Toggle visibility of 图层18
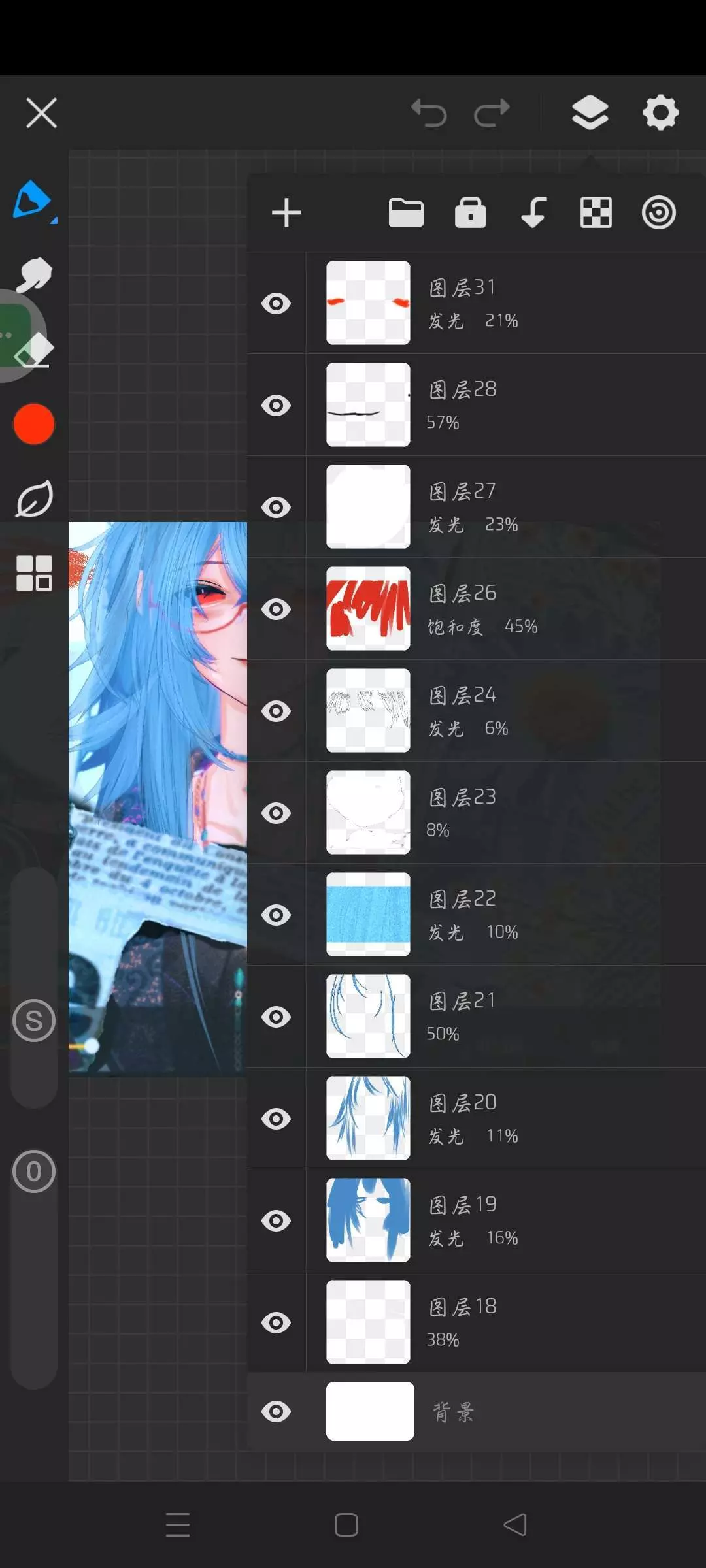706x1568 pixels. click(x=277, y=1323)
